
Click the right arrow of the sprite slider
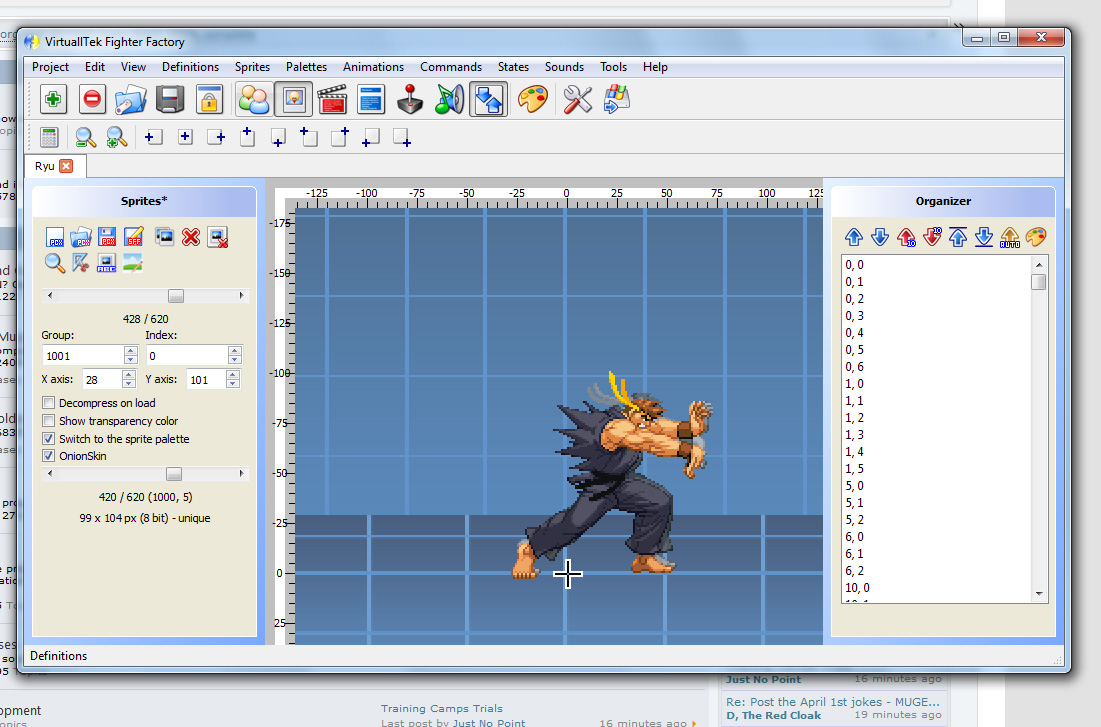coord(241,296)
